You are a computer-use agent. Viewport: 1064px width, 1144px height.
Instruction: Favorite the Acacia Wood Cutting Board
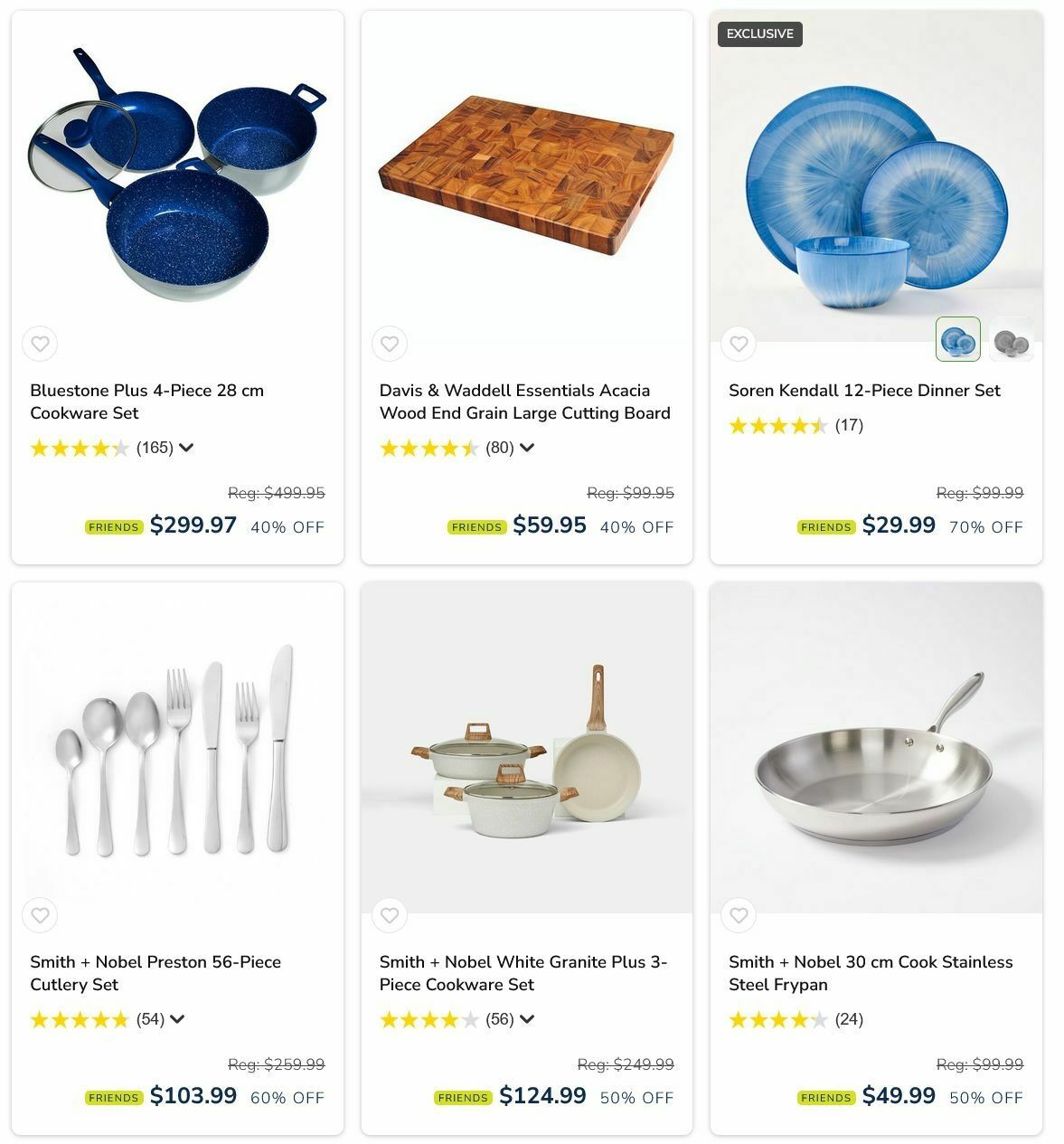[x=390, y=344]
